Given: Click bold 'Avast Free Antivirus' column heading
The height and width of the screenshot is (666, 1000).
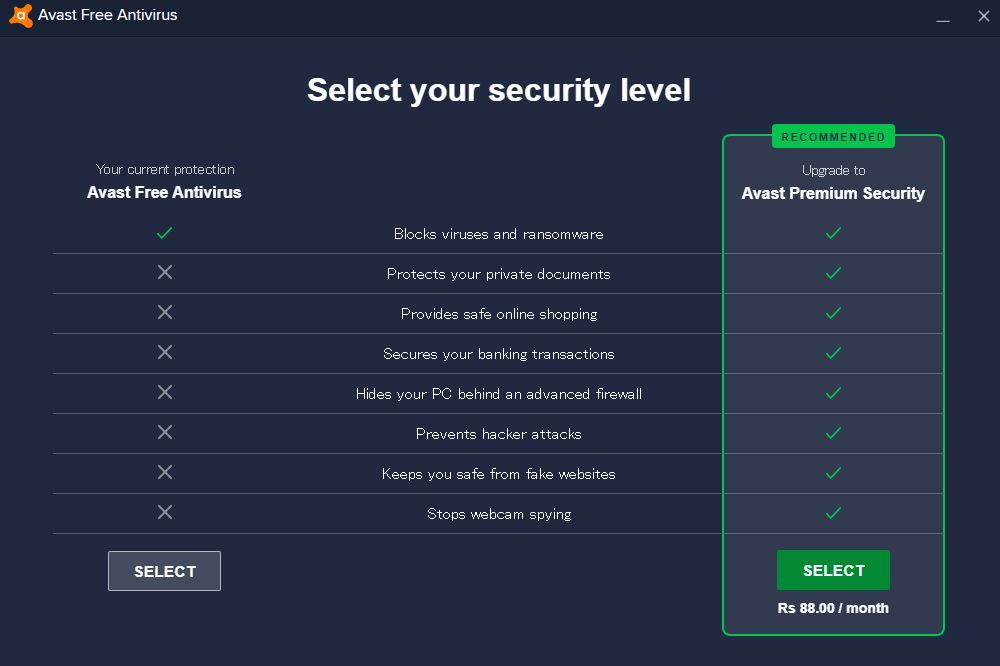Looking at the screenshot, I should 164,192.
